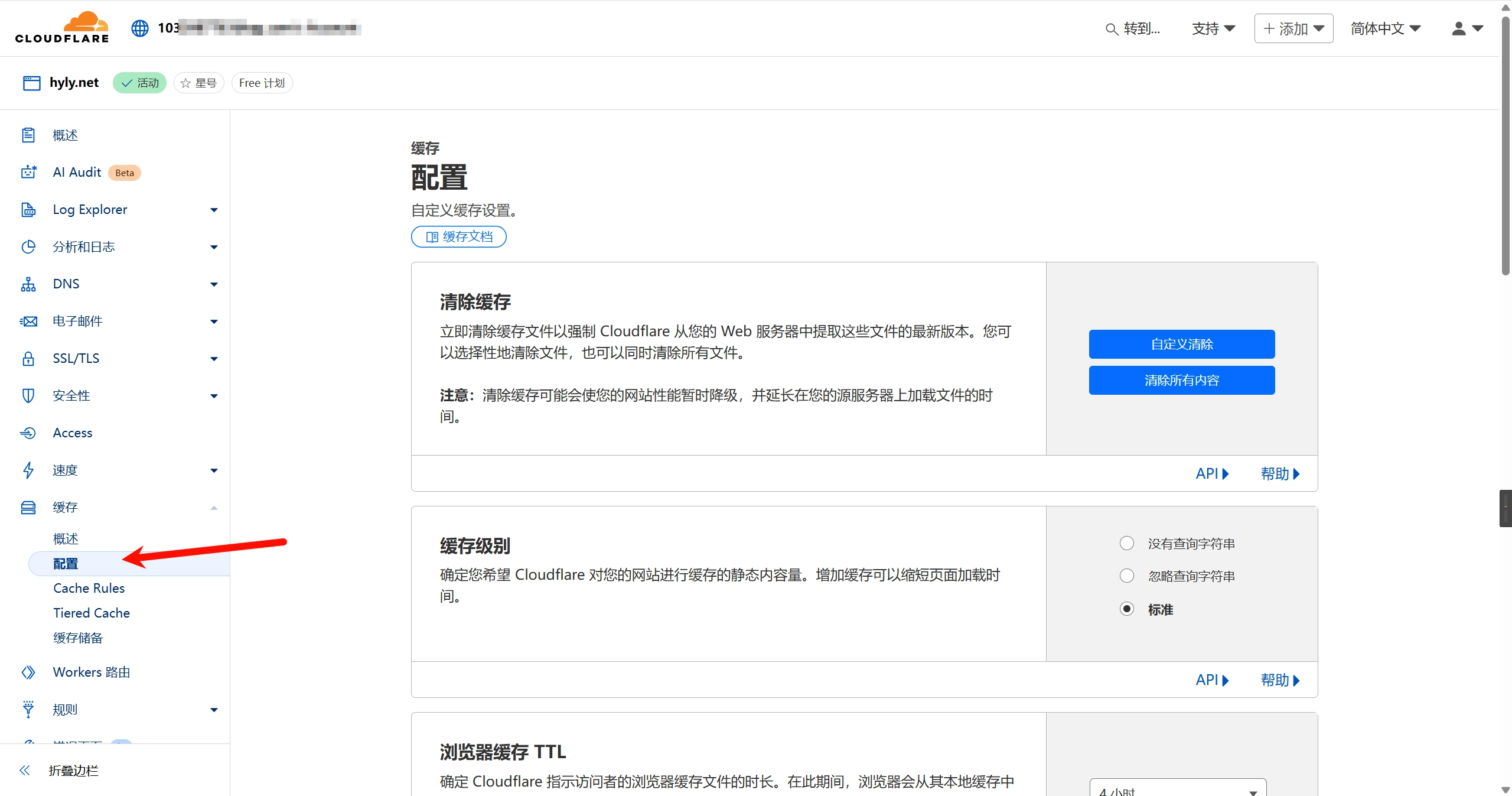
Task: Click the 自定义清除 button
Action: 1182,344
